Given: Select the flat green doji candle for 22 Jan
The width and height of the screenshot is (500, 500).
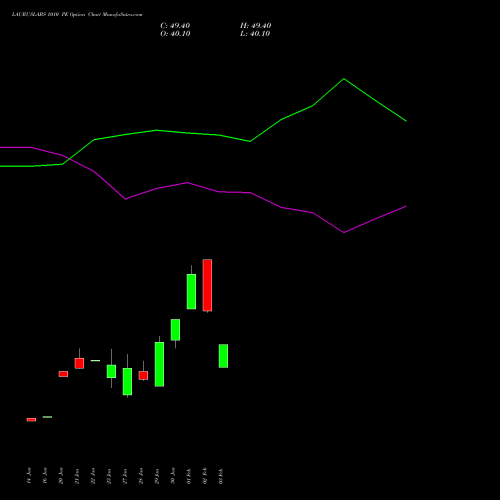Looking at the screenshot, I should pyautogui.click(x=95, y=360).
